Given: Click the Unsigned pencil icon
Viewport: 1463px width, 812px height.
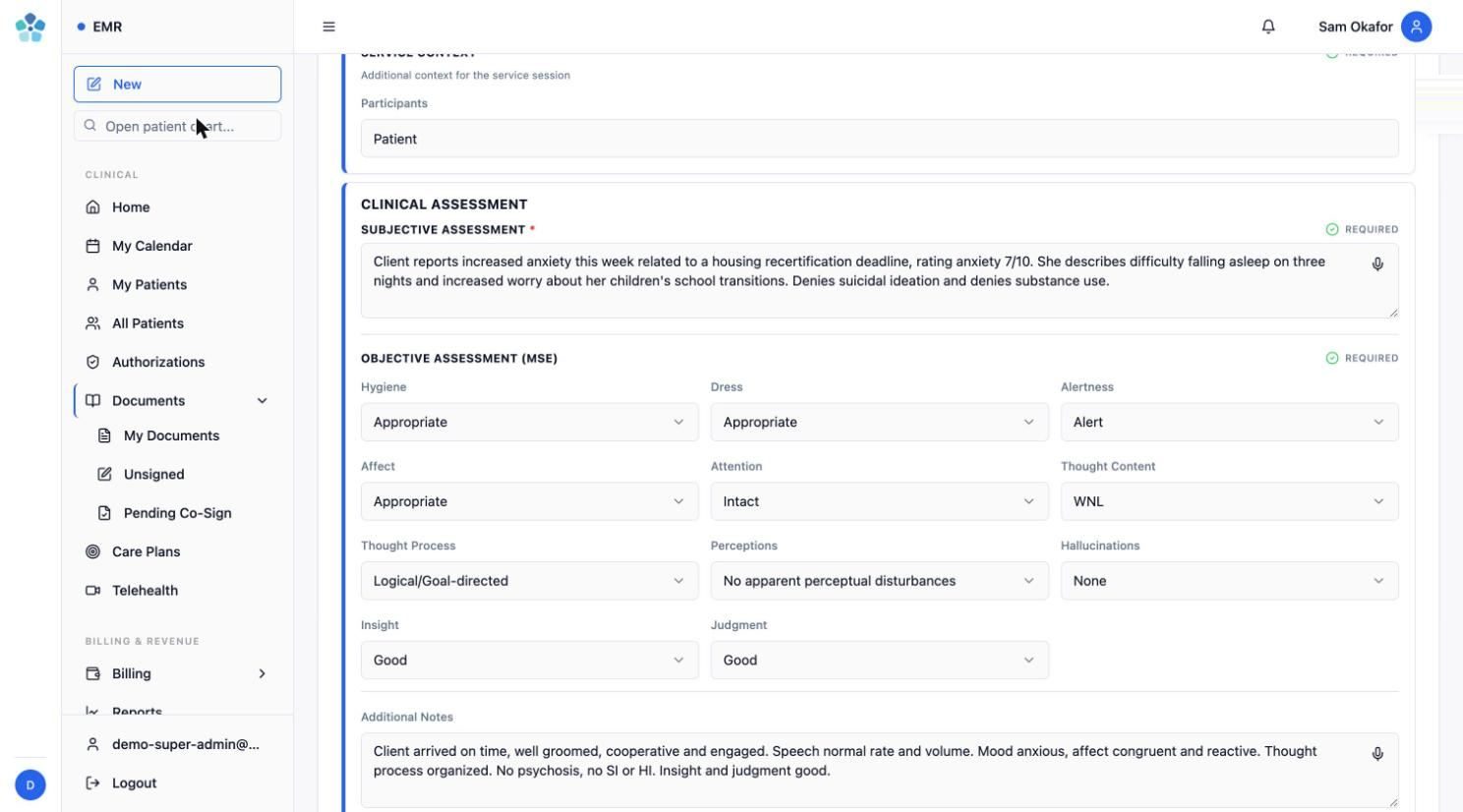Looking at the screenshot, I should click(104, 474).
